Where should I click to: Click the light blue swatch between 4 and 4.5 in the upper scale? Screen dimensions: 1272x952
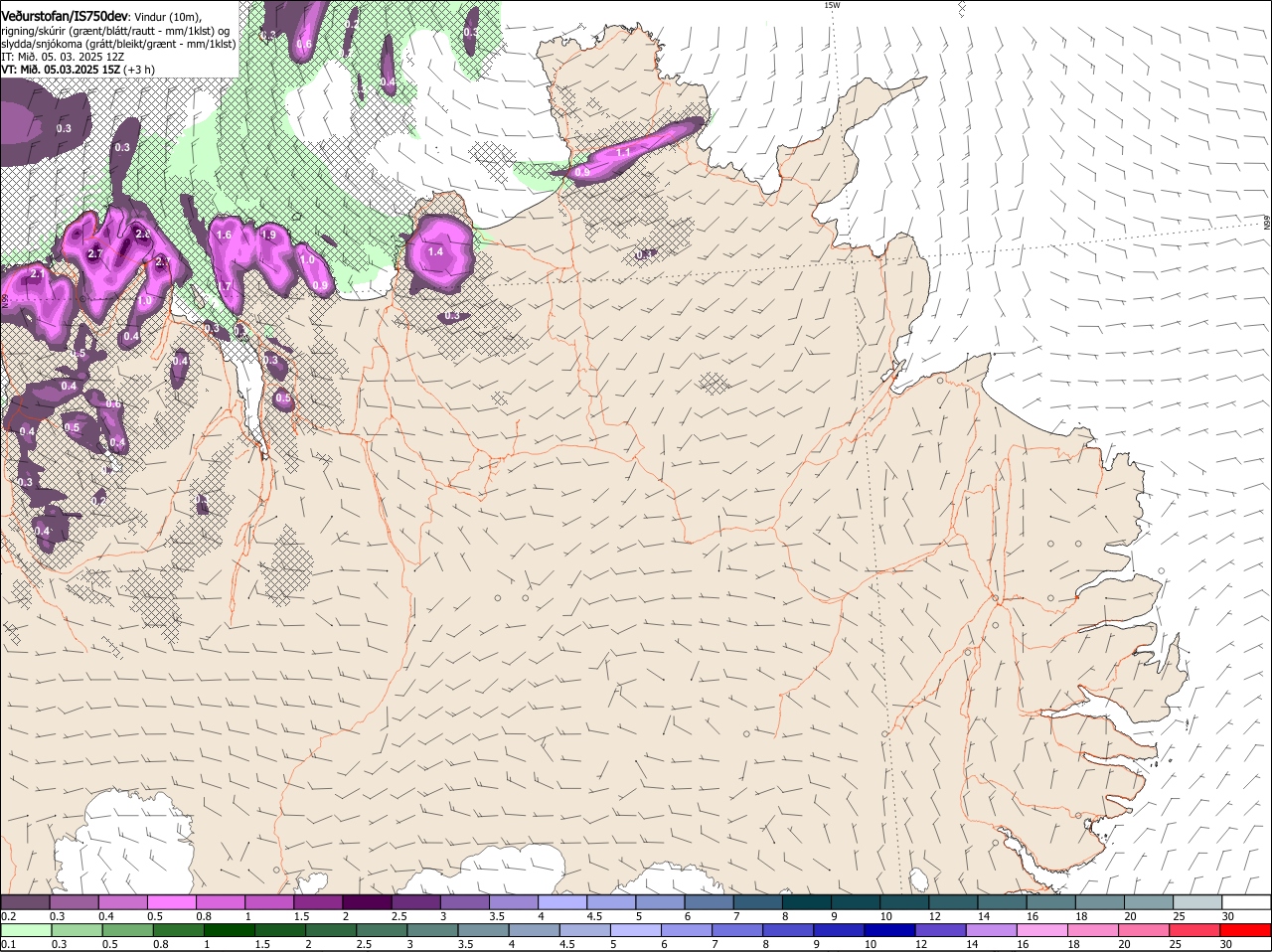(562, 901)
